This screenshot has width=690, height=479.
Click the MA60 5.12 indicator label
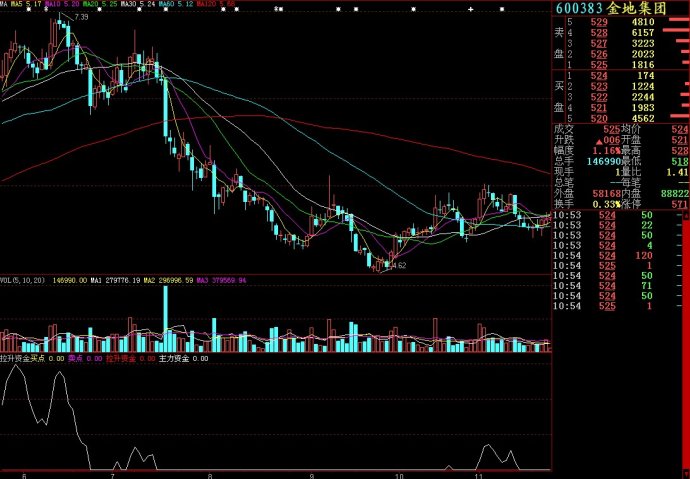(176, 4)
